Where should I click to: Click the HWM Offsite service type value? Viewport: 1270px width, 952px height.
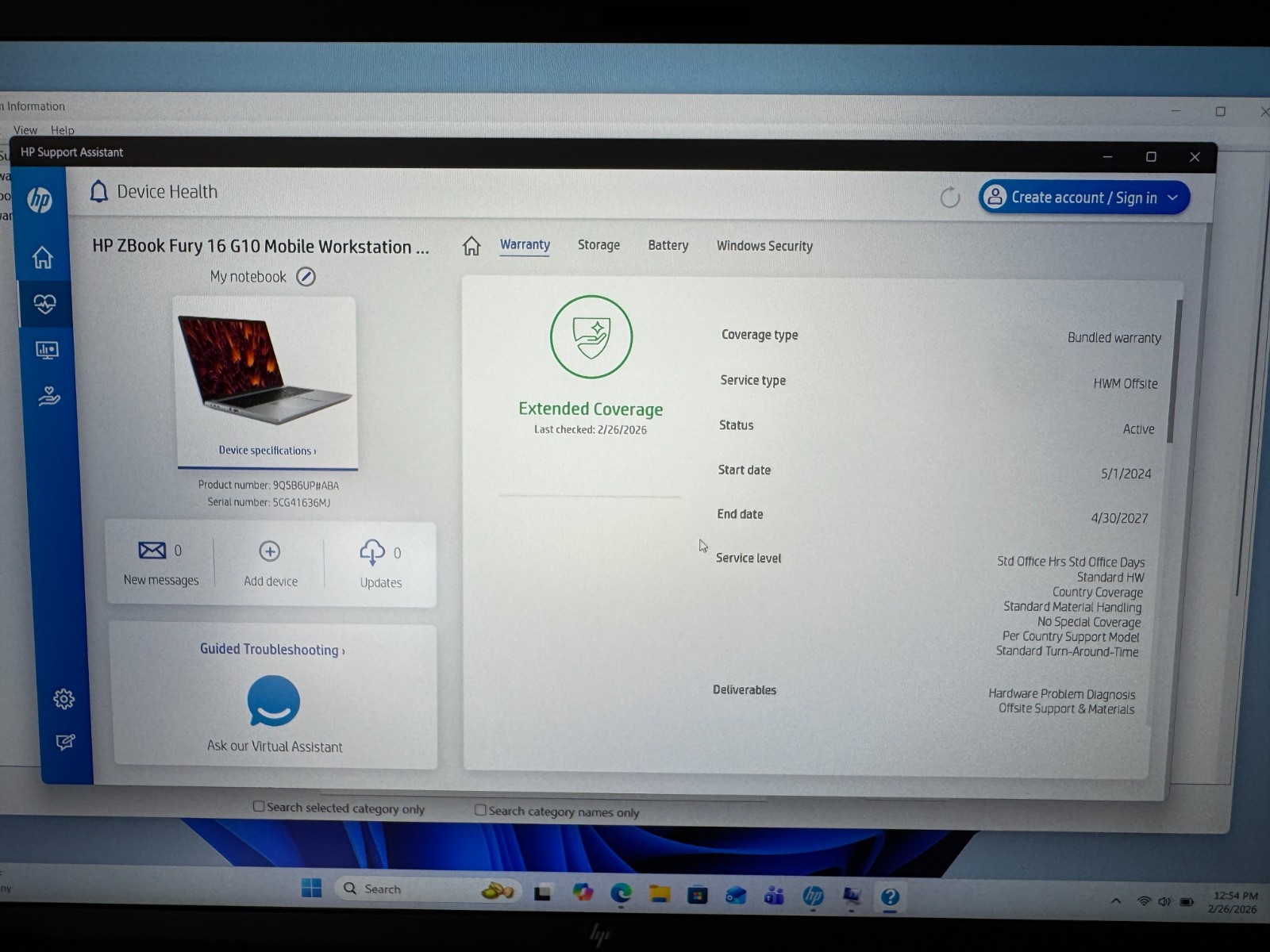[x=1126, y=384]
